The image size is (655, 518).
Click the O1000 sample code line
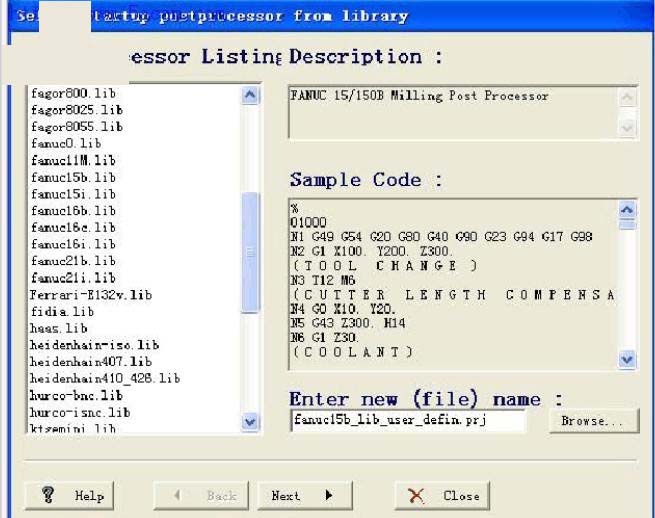pyautogui.click(x=309, y=222)
